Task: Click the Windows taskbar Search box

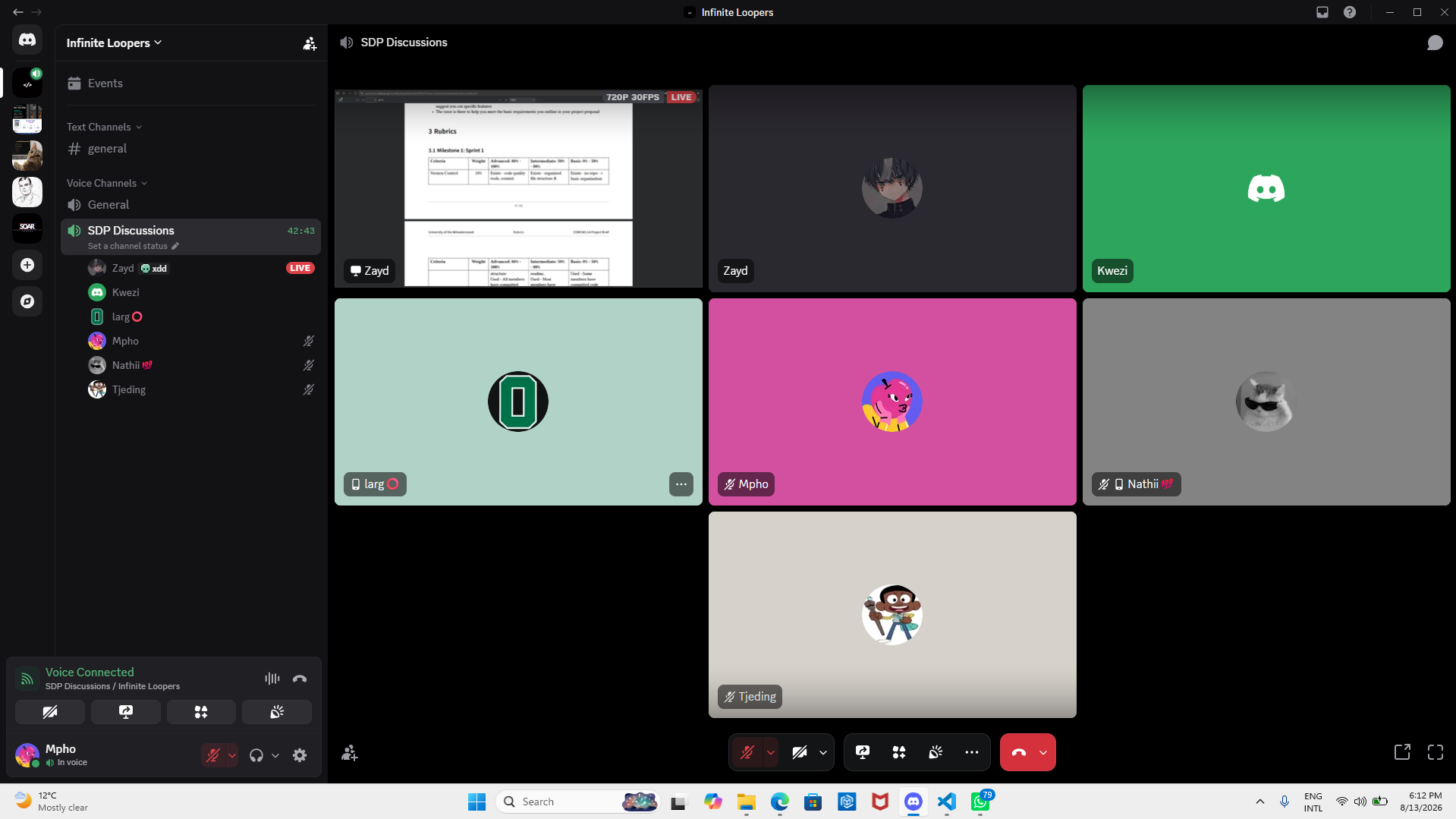Action: click(x=579, y=802)
